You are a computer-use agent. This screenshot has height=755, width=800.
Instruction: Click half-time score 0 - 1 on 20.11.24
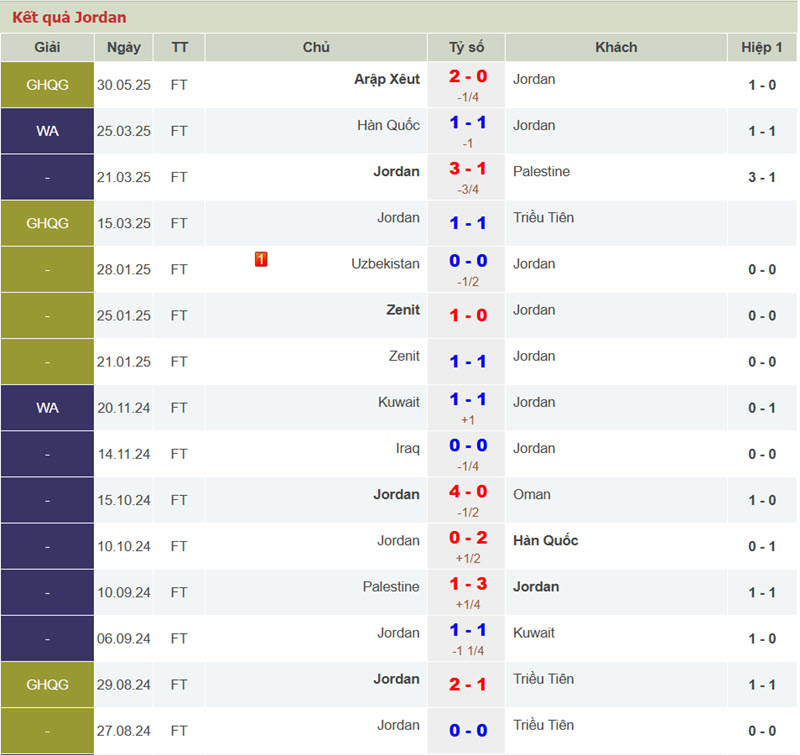coord(762,408)
